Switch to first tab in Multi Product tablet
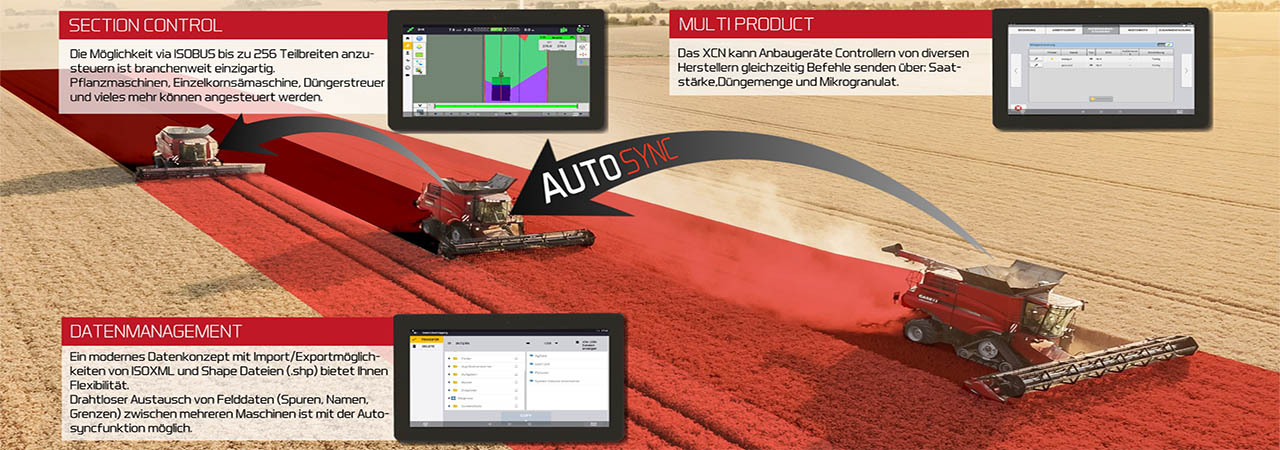 pyautogui.click(x=1027, y=30)
